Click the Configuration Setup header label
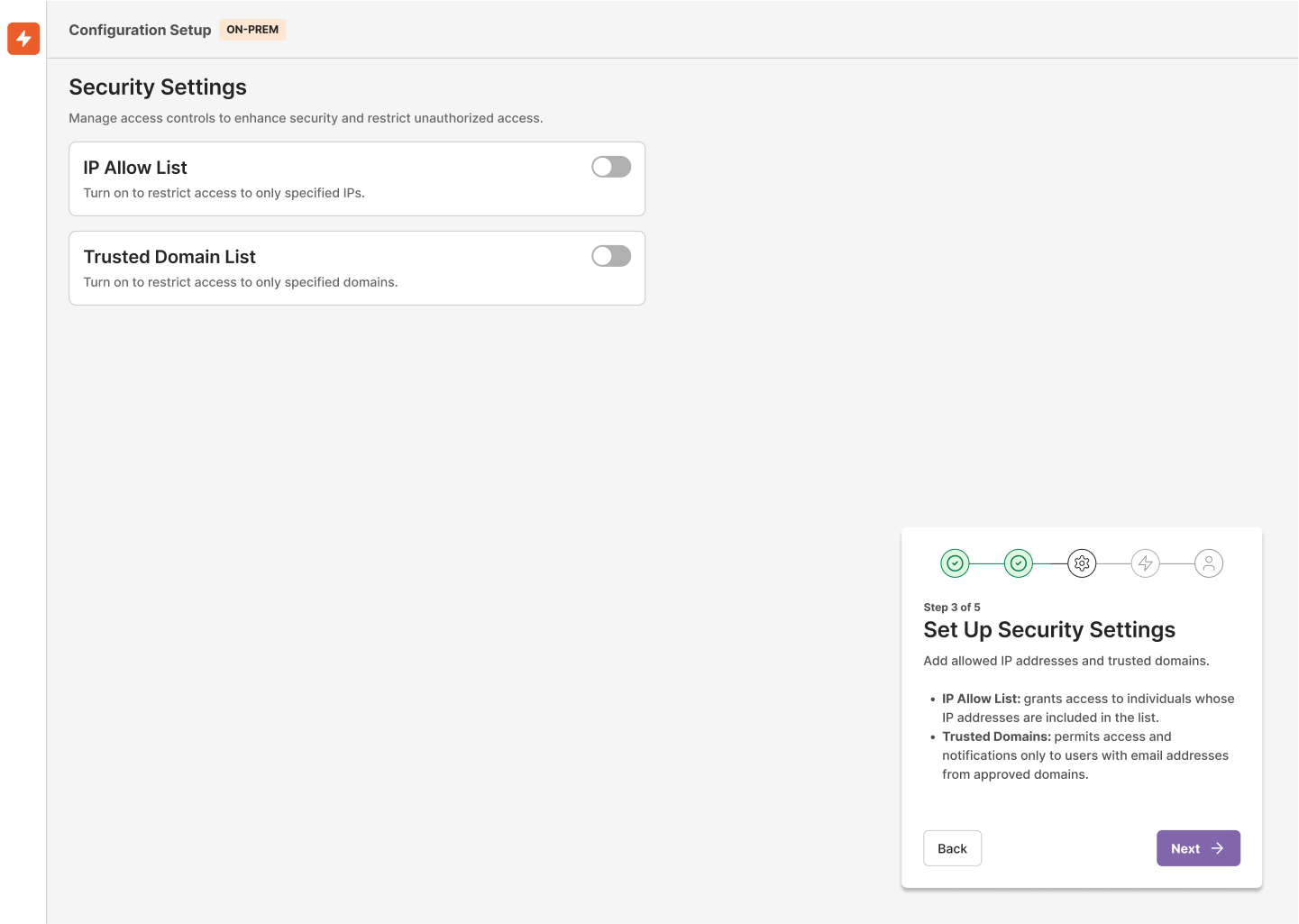 [140, 29]
